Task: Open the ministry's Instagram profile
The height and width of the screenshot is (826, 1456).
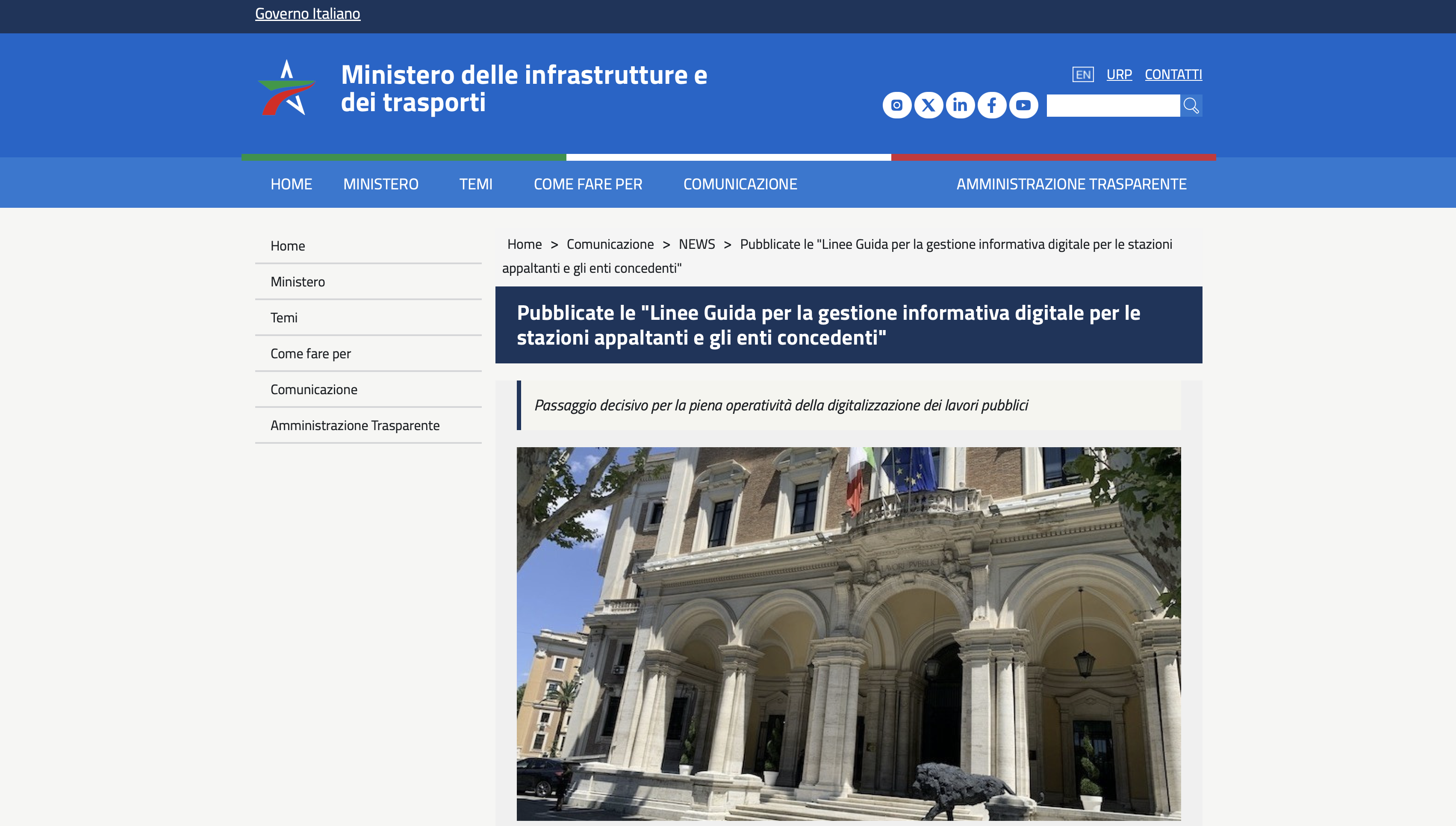Action: tap(897, 105)
